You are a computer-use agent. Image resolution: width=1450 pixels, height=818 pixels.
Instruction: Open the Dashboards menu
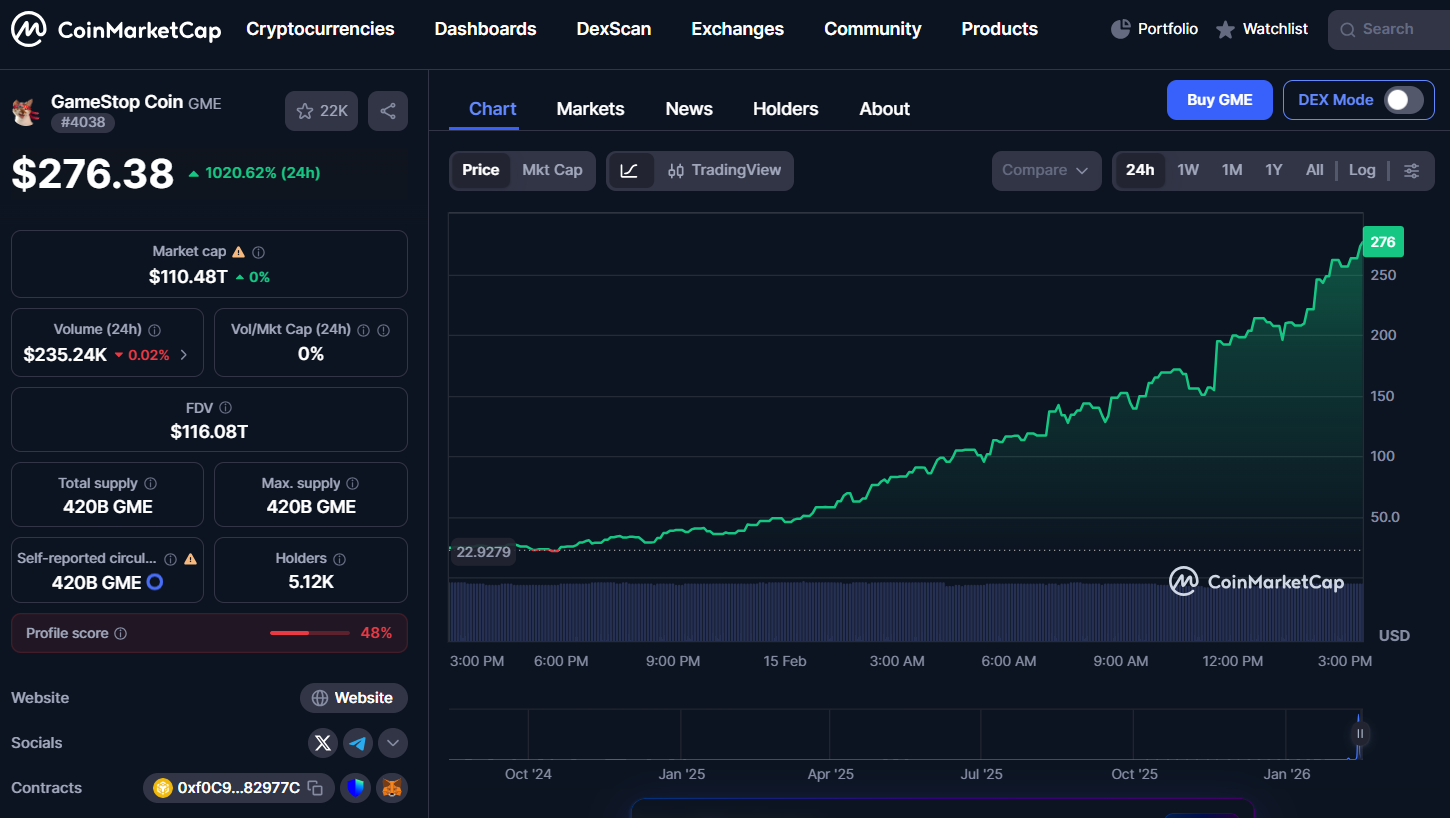pyautogui.click(x=485, y=30)
